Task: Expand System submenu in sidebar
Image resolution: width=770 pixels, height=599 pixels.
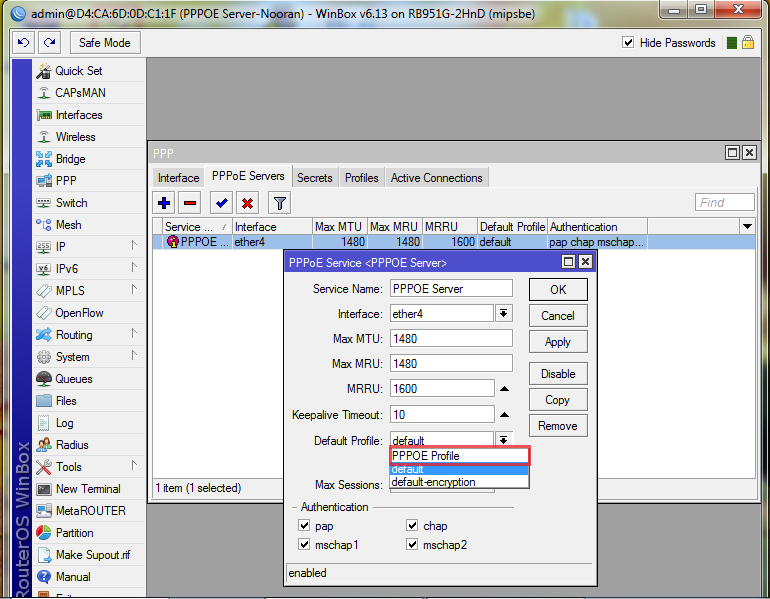Action: point(134,355)
